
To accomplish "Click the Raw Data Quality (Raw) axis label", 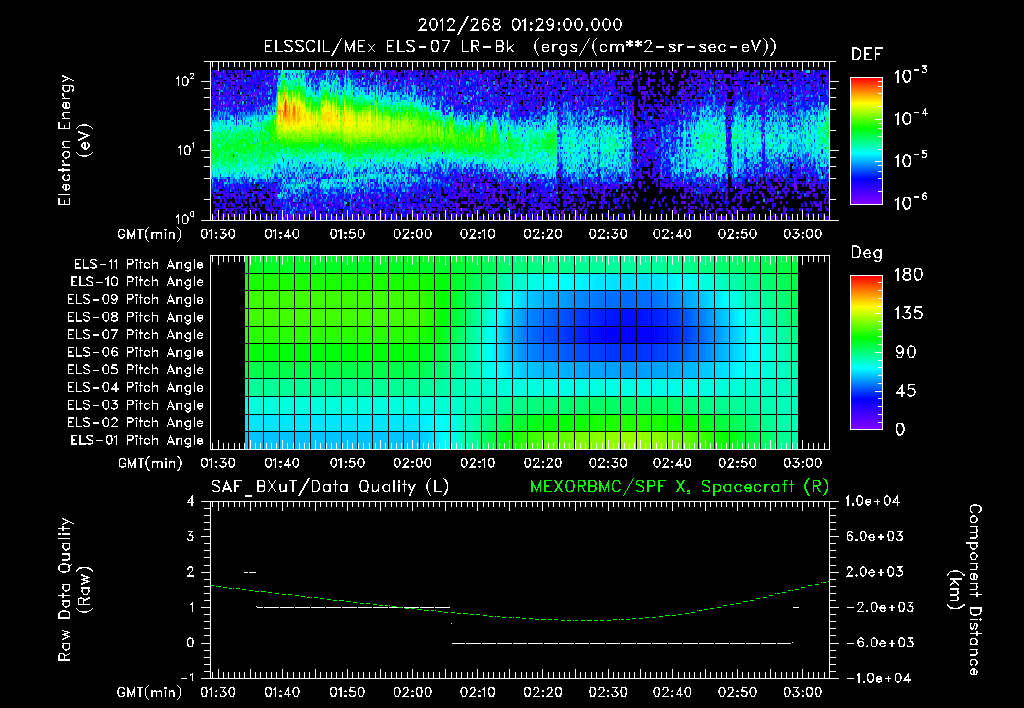I will pyautogui.click(x=74, y=590).
